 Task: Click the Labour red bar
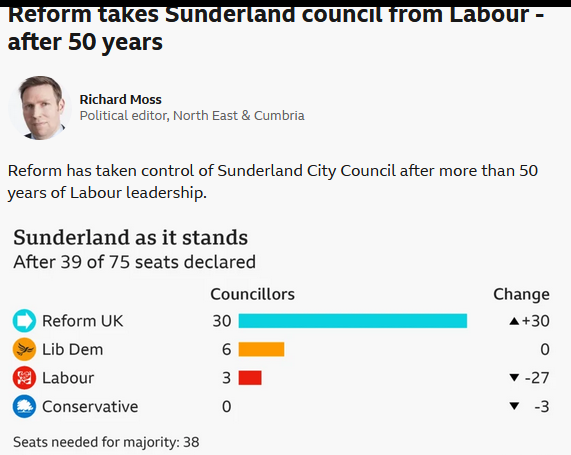250,378
